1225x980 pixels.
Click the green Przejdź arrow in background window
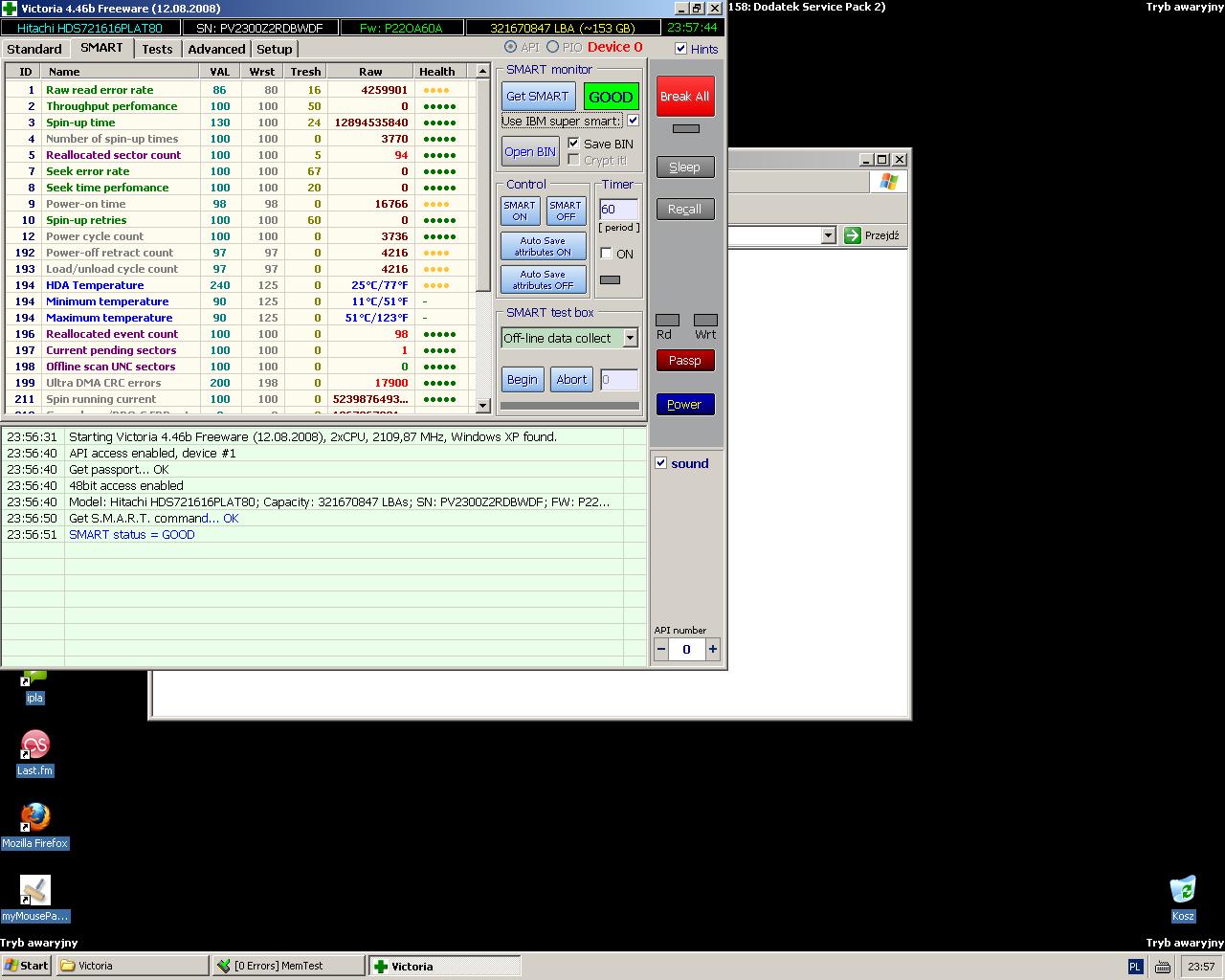tap(852, 235)
